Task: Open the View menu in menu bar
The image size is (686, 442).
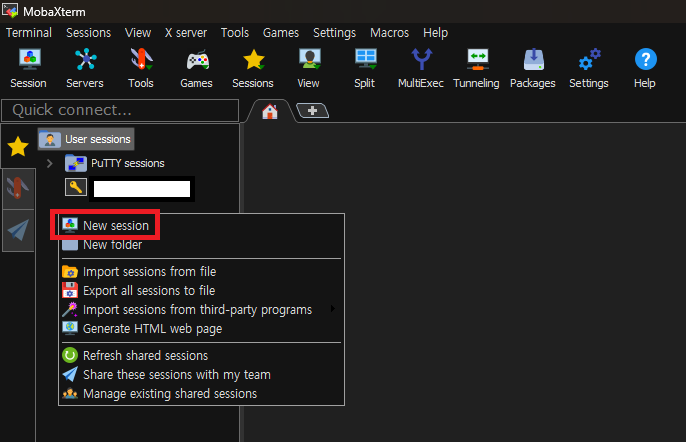Action: (x=138, y=33)
